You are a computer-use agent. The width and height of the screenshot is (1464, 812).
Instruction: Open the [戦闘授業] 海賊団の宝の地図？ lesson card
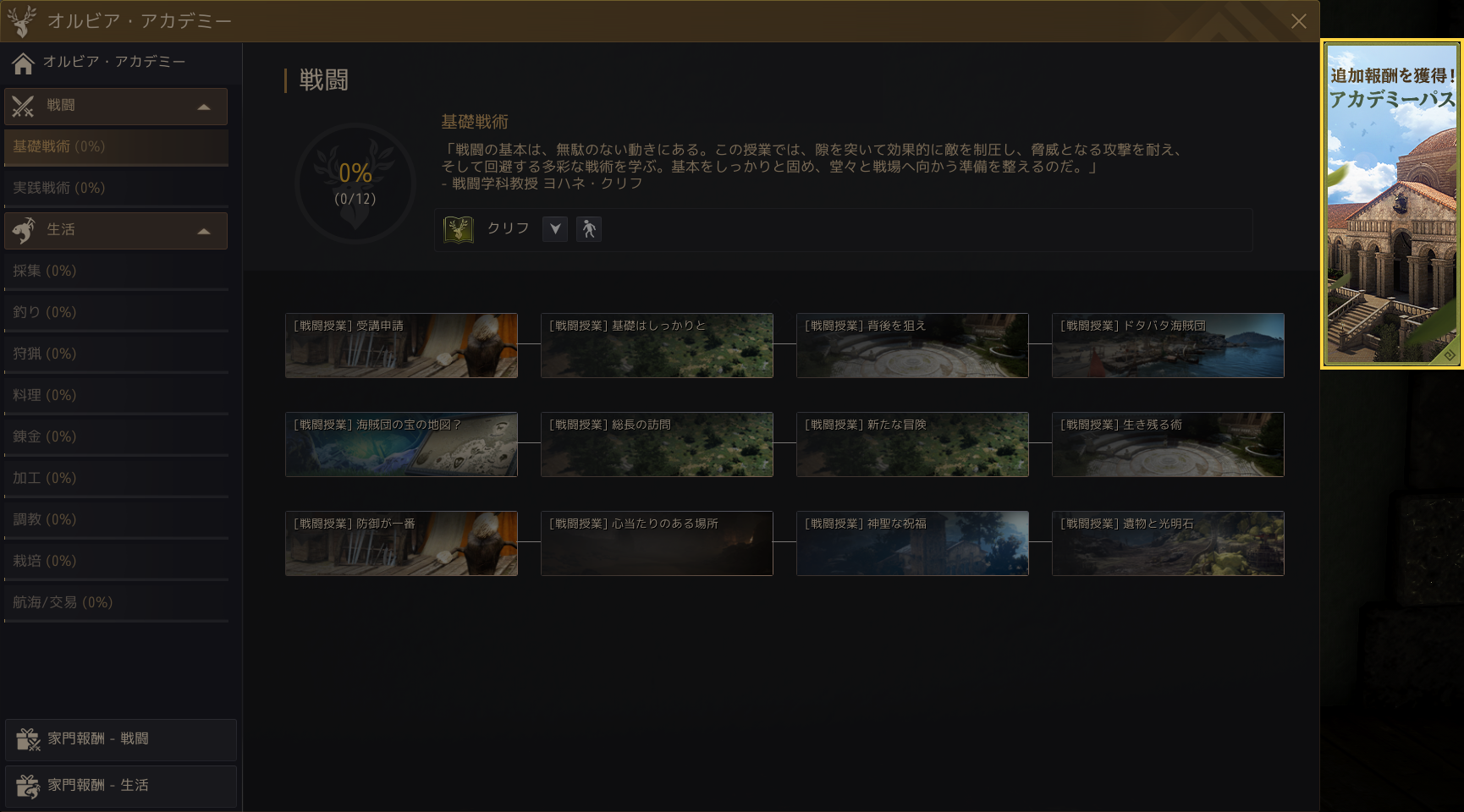(x=401, y=444)
